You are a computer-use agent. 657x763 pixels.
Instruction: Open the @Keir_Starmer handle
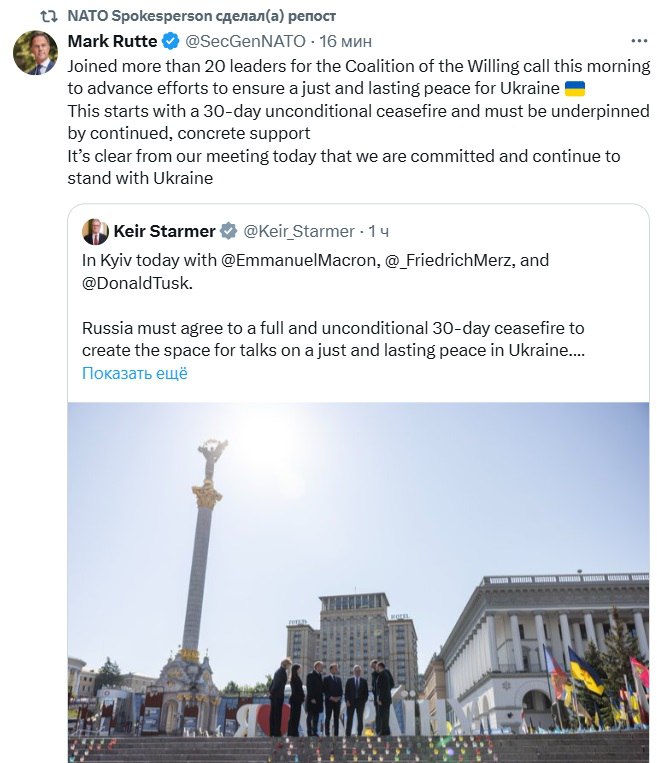click(x=299, y=231)
